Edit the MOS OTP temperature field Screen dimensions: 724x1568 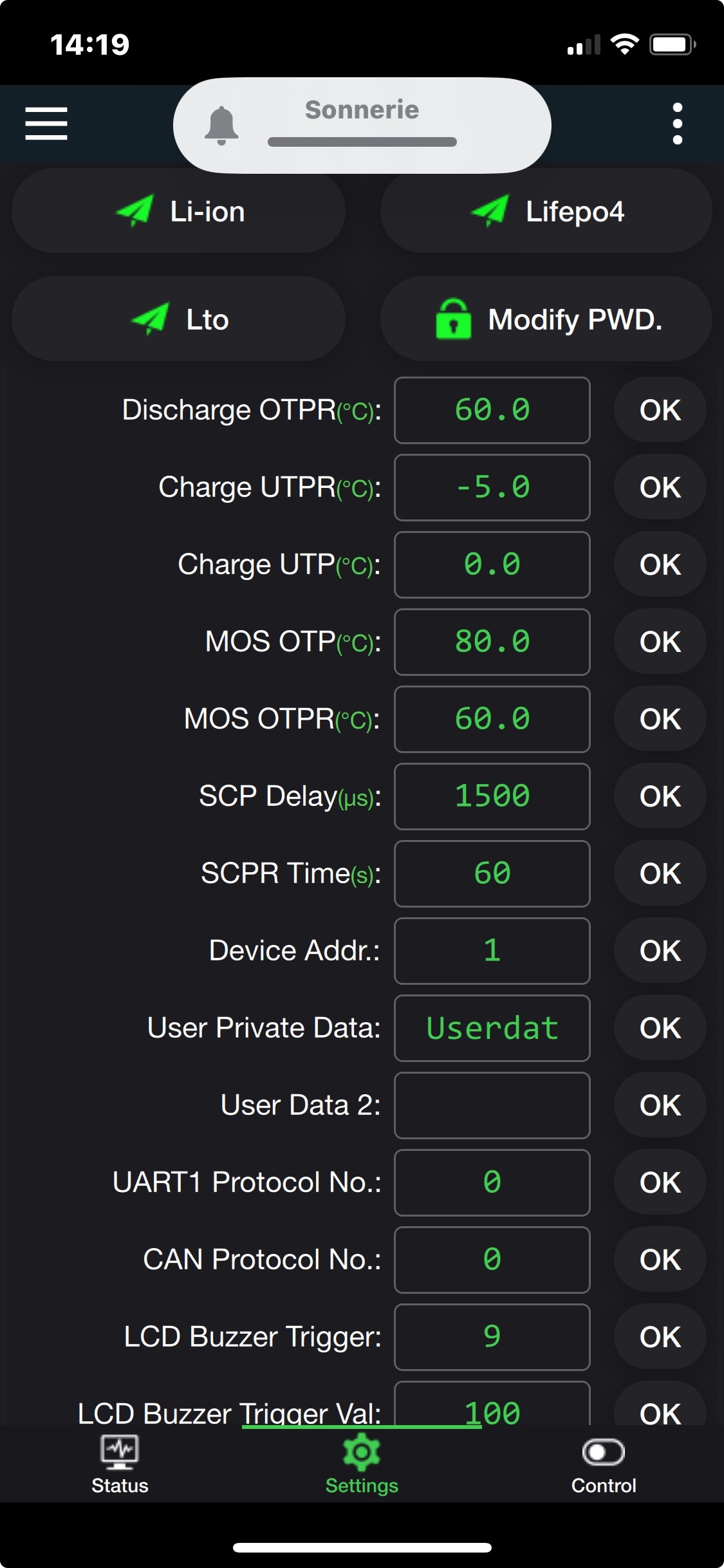pos(492,642)
